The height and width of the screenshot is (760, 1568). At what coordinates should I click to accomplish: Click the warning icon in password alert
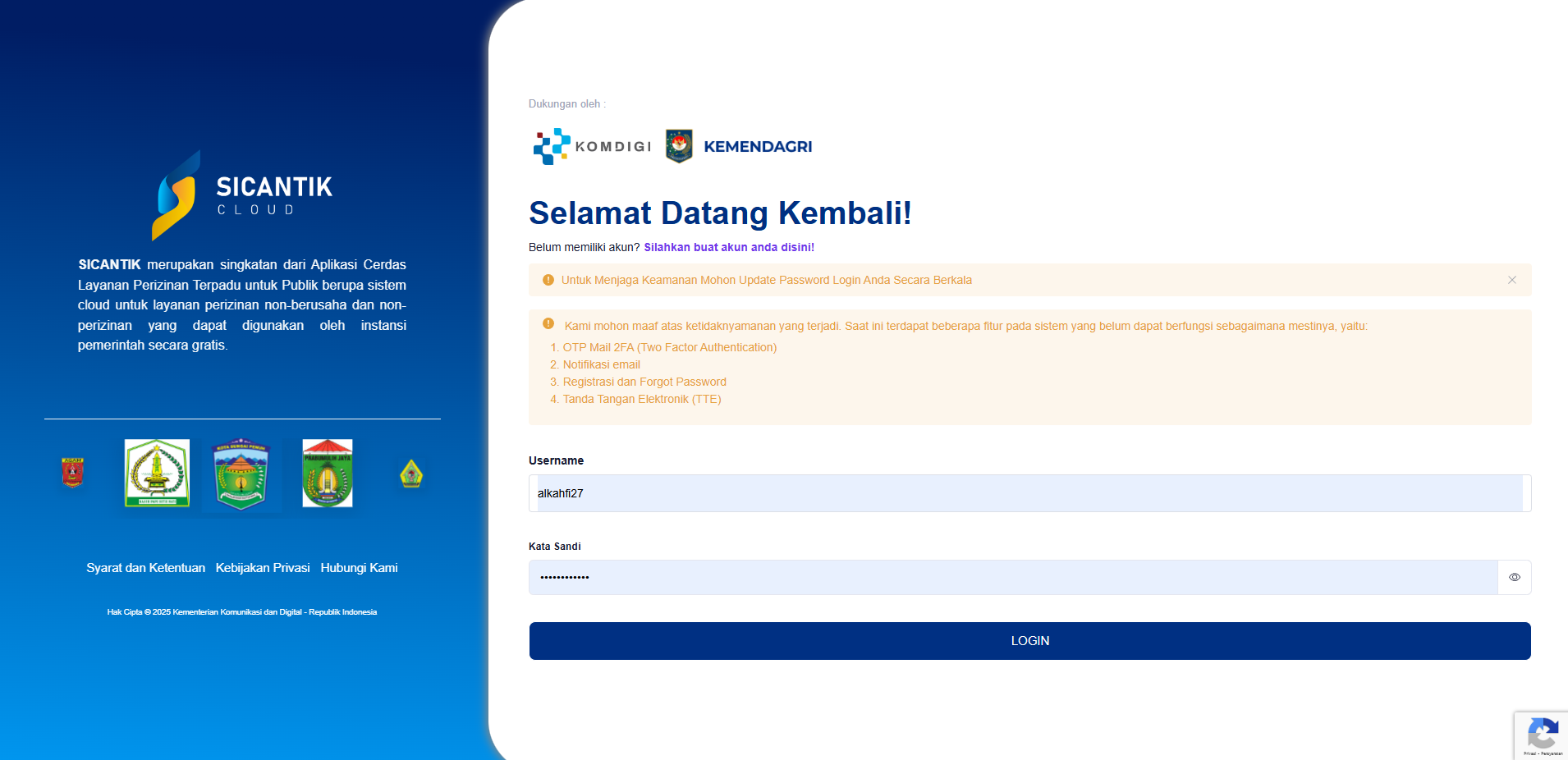coord(548,280)
